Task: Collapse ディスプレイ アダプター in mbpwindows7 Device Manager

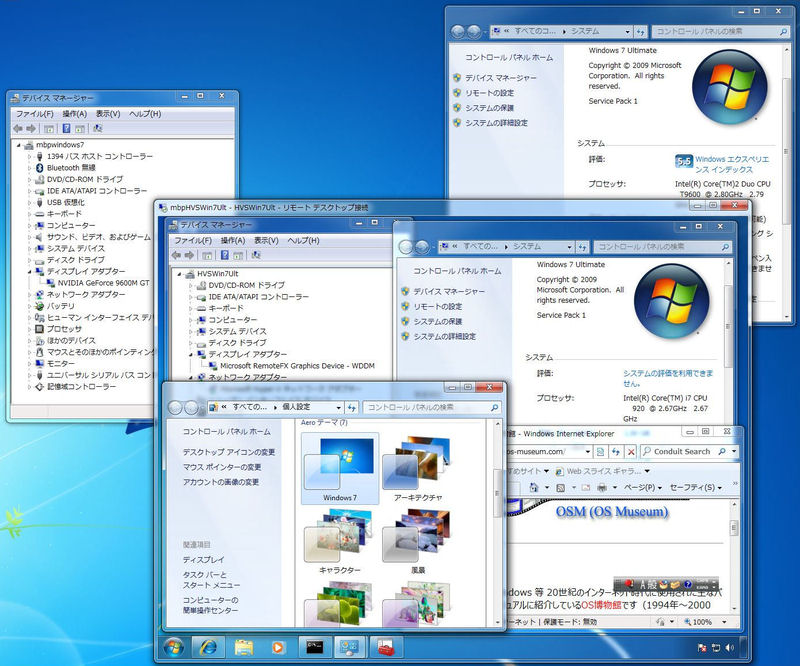Action: click(x=30, y=272)
